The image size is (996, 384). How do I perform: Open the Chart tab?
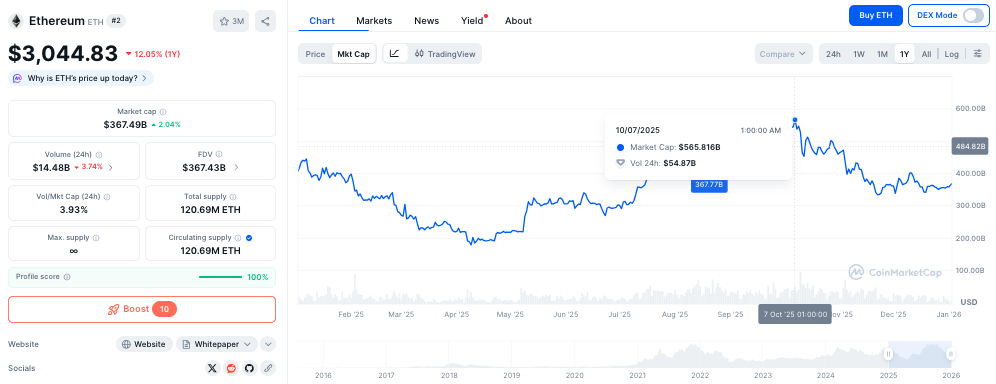click(x=322, y=20)
